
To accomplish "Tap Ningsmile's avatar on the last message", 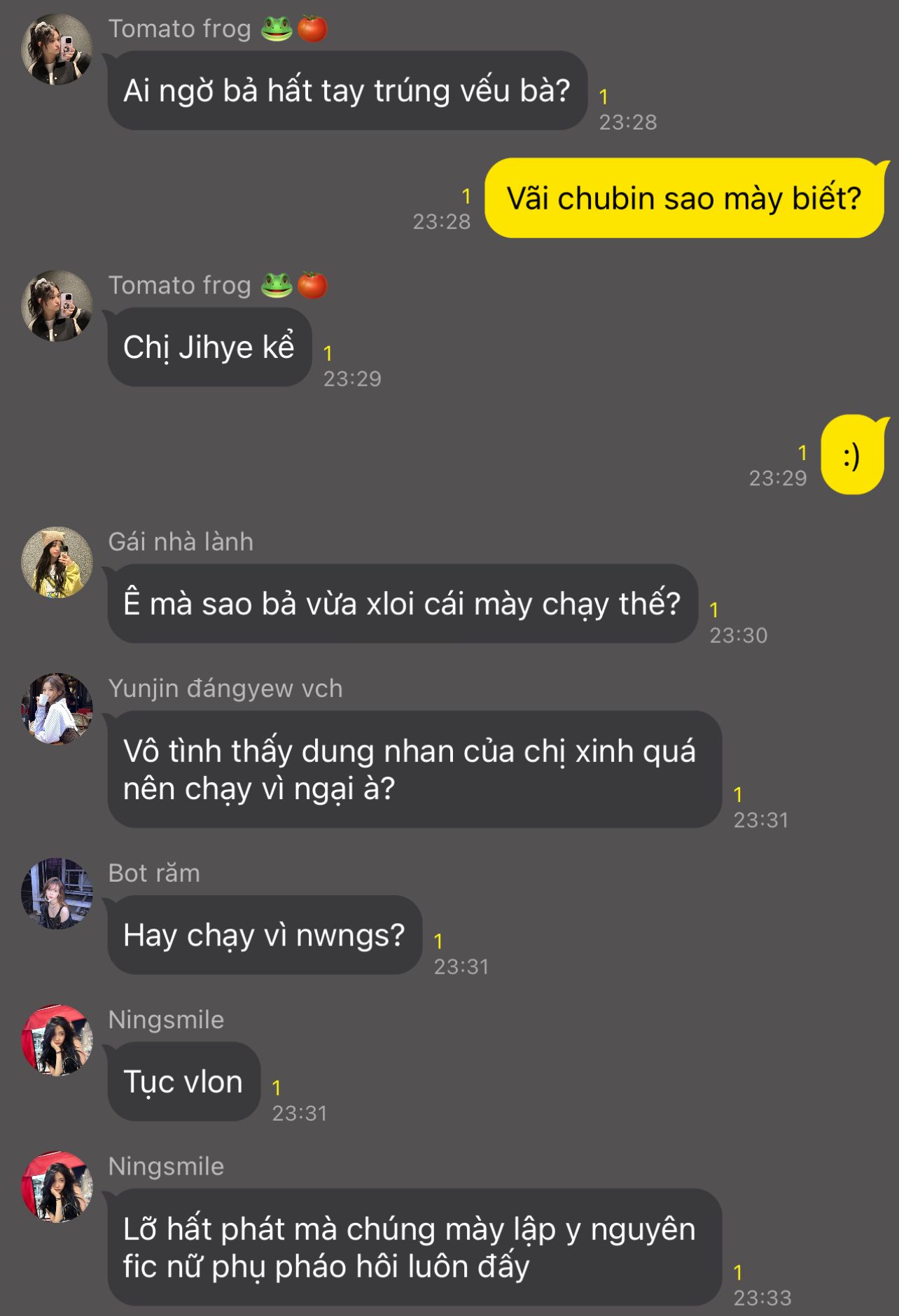I will coord(57,1186).
